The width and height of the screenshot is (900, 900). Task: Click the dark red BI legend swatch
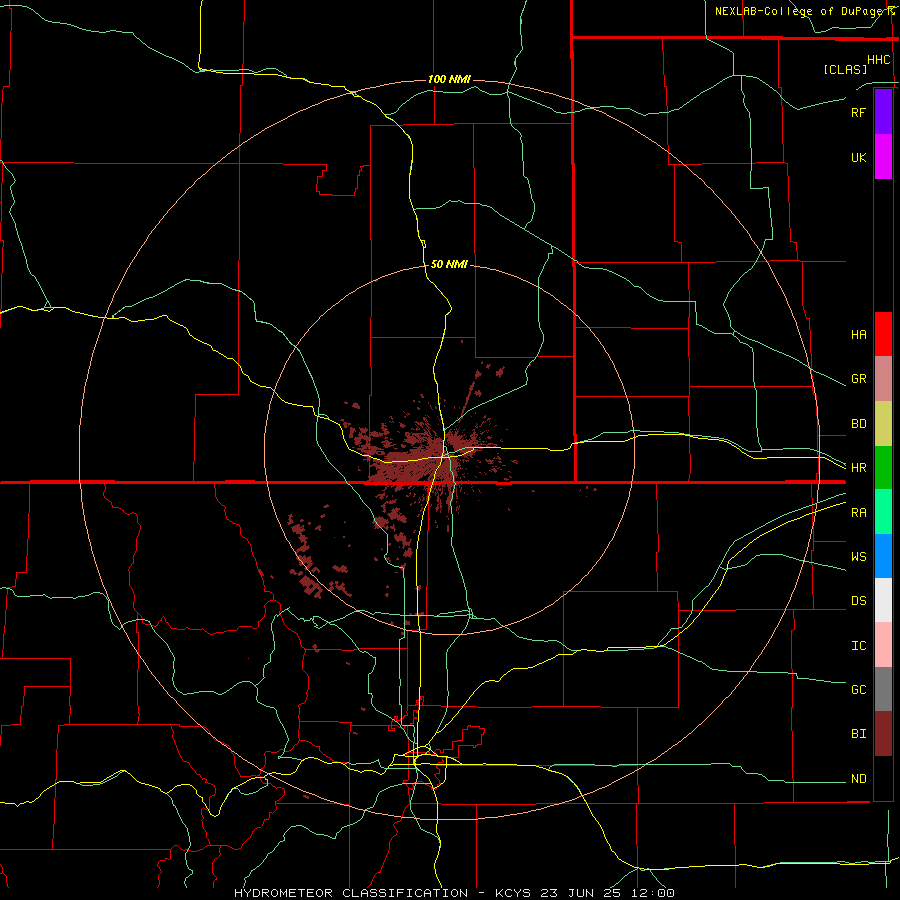point(883,734)
